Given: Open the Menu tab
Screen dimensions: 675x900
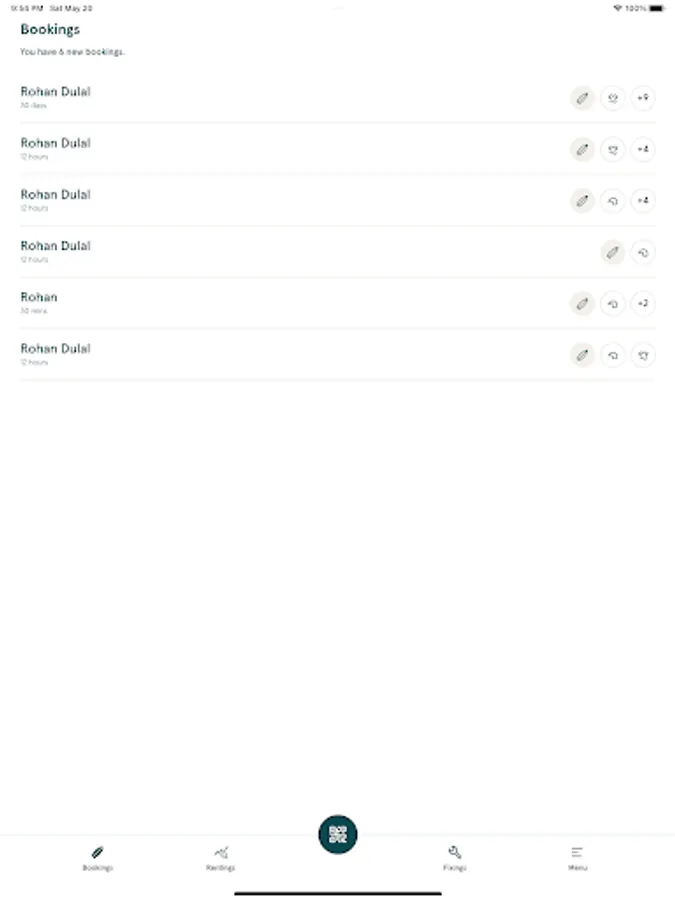Looking at the screenshot, I should tap(577, 857).
